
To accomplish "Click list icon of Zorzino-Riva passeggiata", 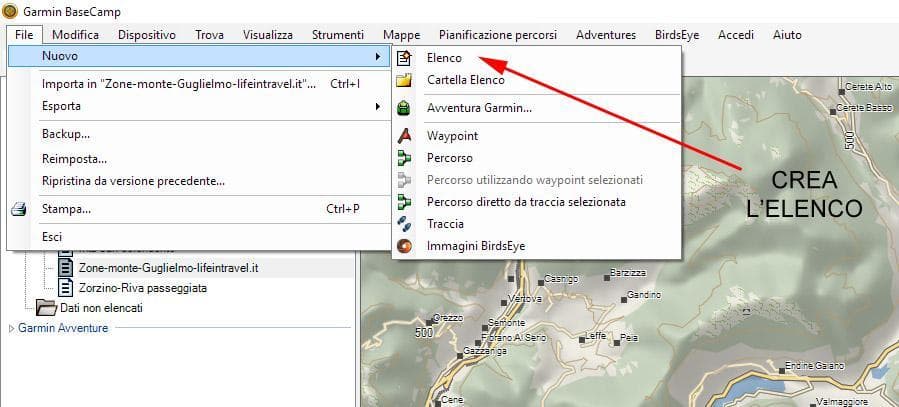I will pyautogui.click(x=66, y=287).
